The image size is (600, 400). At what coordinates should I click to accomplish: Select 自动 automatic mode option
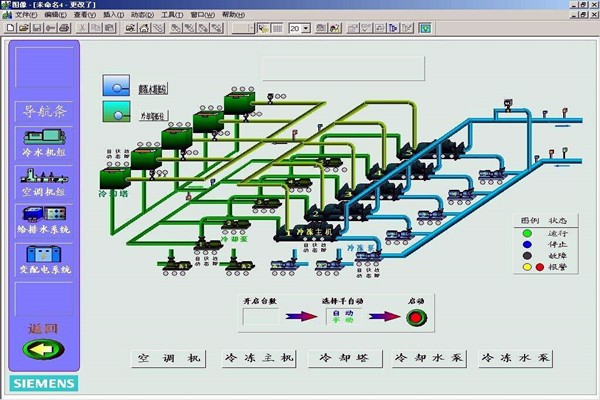click(342, 312)
